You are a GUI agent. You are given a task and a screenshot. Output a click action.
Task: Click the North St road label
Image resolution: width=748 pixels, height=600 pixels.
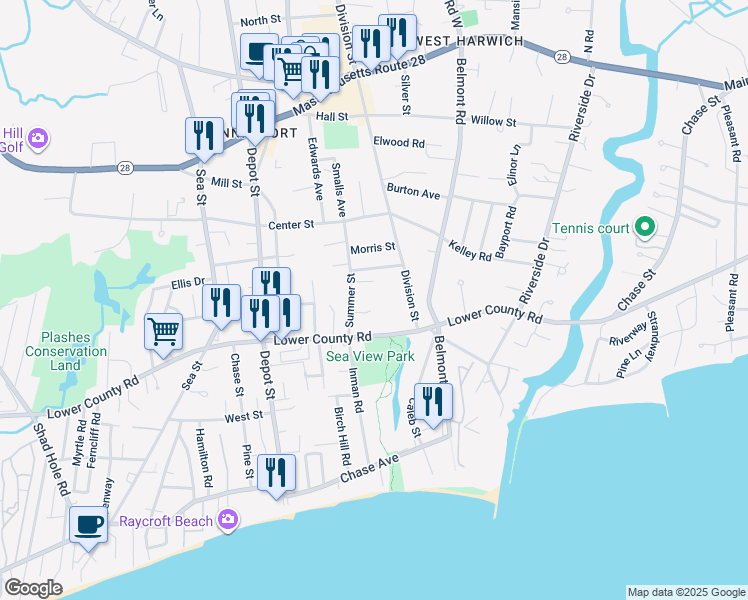[260, 21]
